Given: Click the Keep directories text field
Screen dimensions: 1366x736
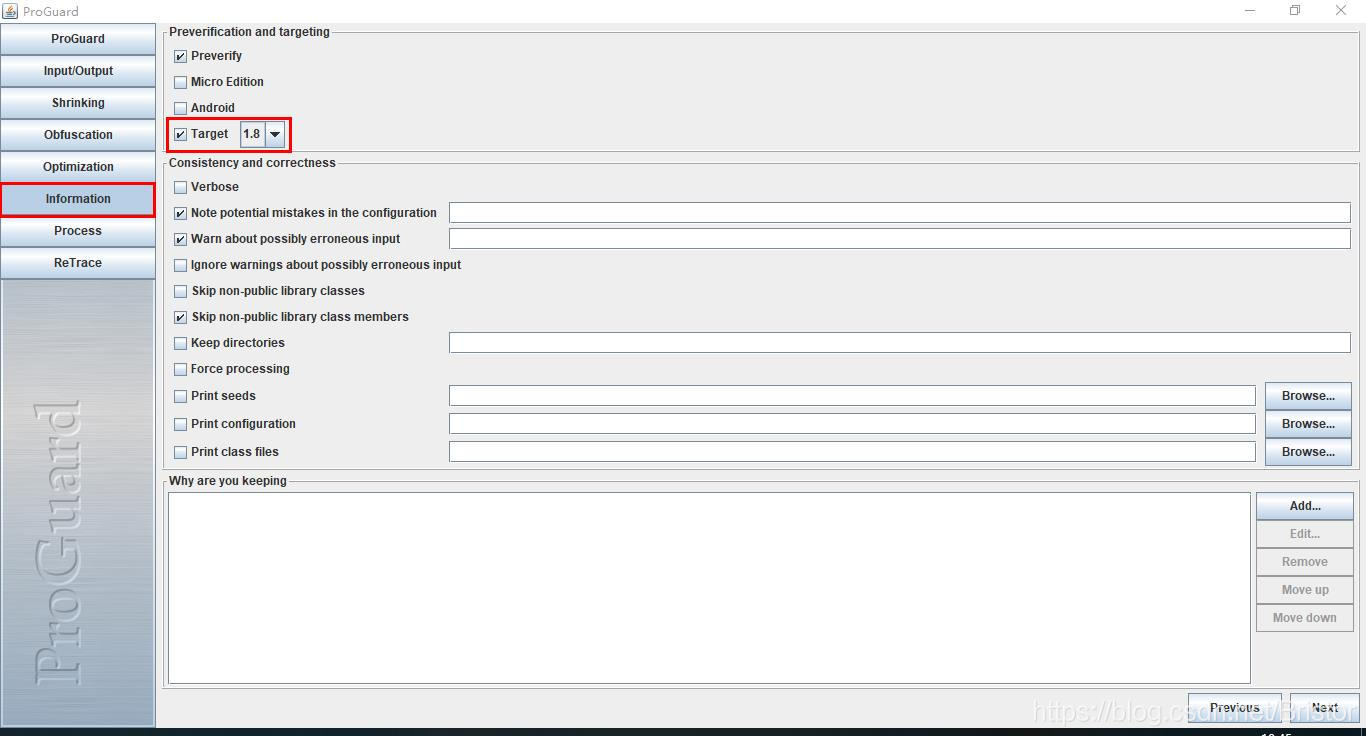Looking at the screenshot, I should (900, 342).
